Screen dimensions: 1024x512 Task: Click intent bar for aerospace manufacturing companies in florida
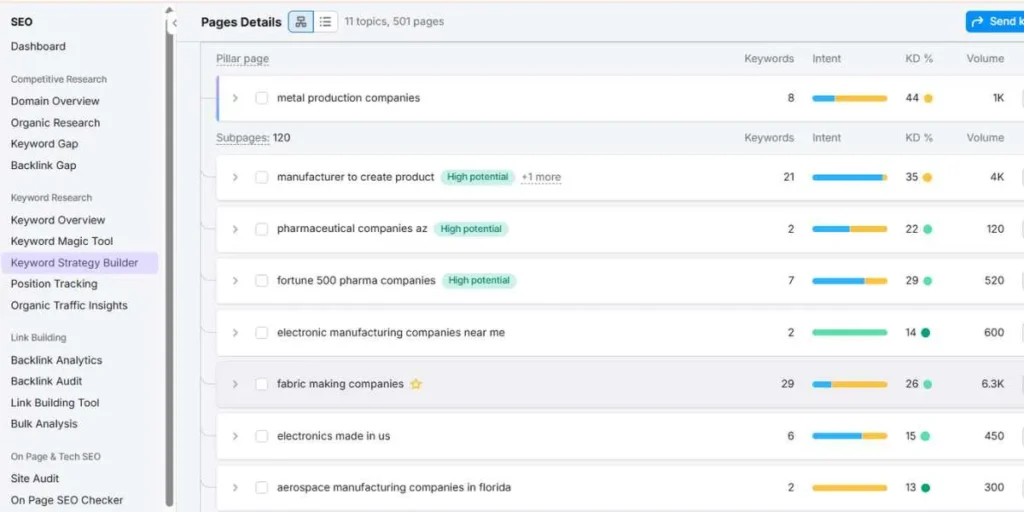click(850, 488)
